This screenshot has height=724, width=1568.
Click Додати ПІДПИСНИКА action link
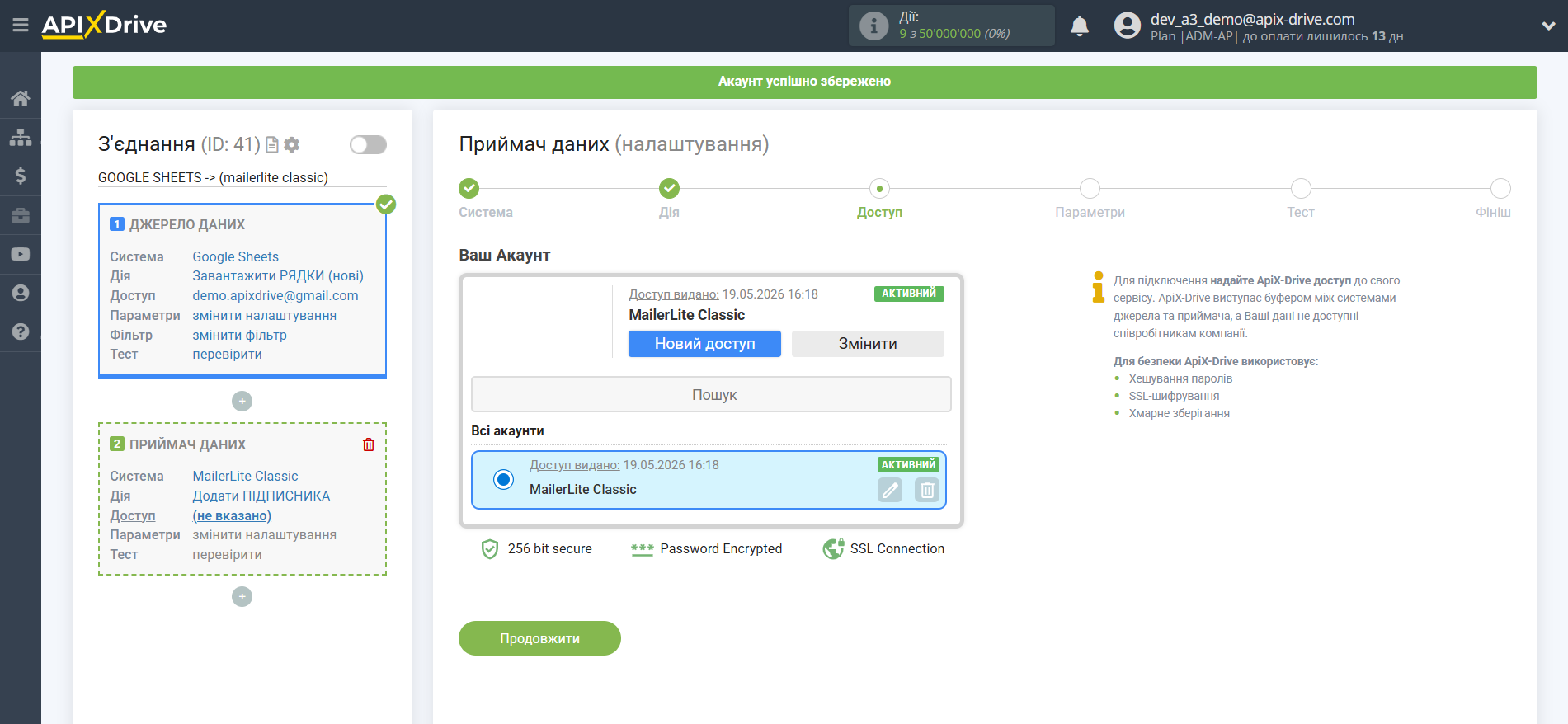coord(261,496)
